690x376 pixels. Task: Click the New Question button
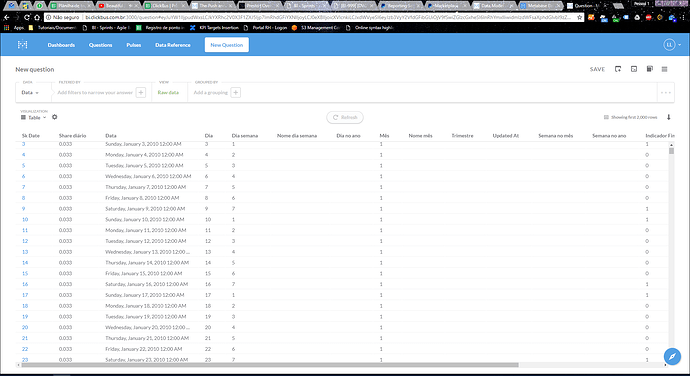(x=227, y=45)
